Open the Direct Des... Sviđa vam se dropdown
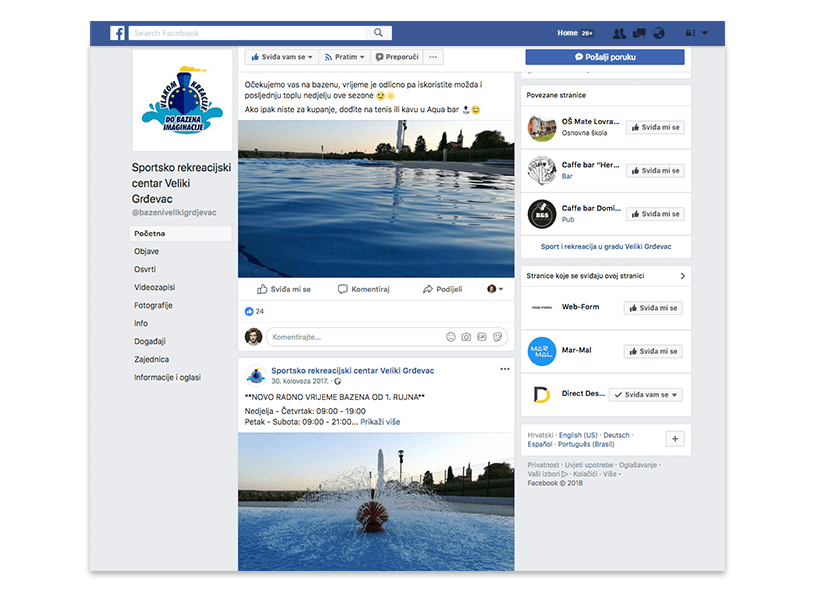The width and height of the screenshot is (815, 600). tap(646, 395)
